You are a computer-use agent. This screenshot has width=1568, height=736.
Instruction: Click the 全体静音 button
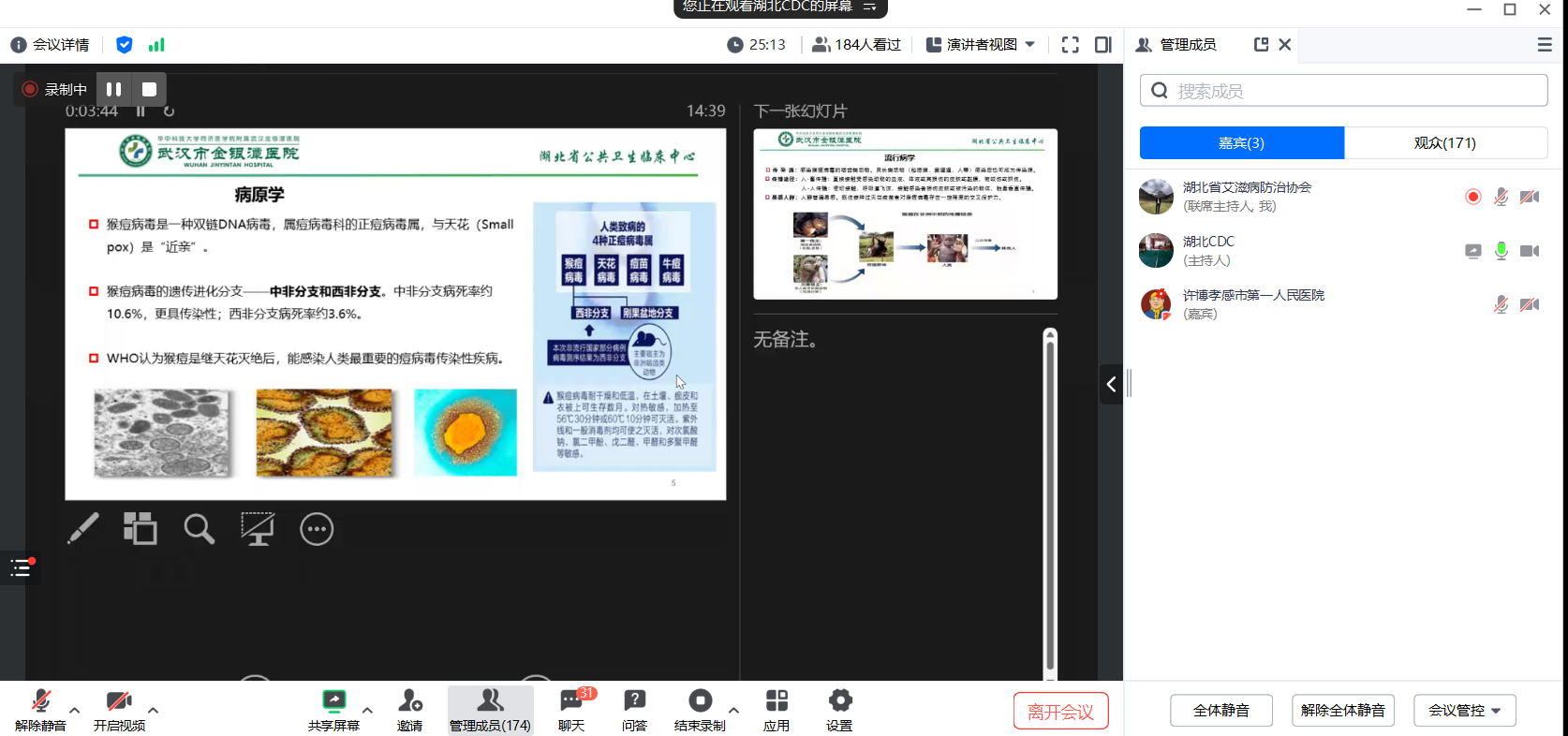tap(1220, 711)
